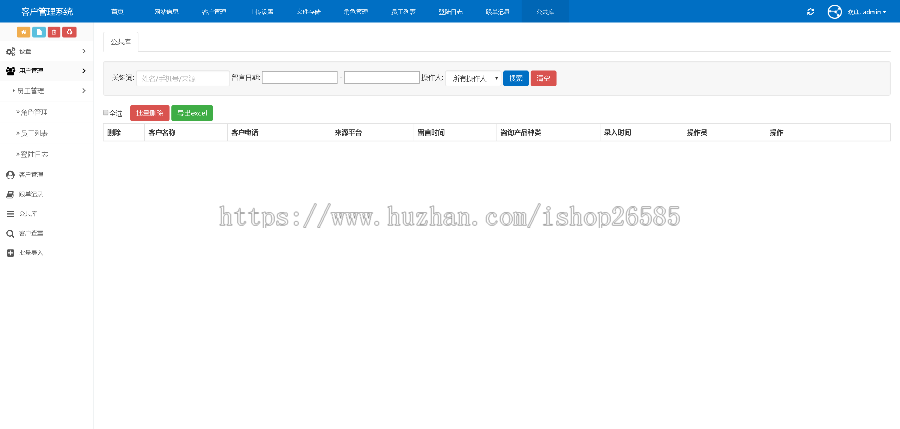This screenshot has height=429, width=900.
Task: Click the user-circle icon in sidebar
Action: (x=10, y=175)
